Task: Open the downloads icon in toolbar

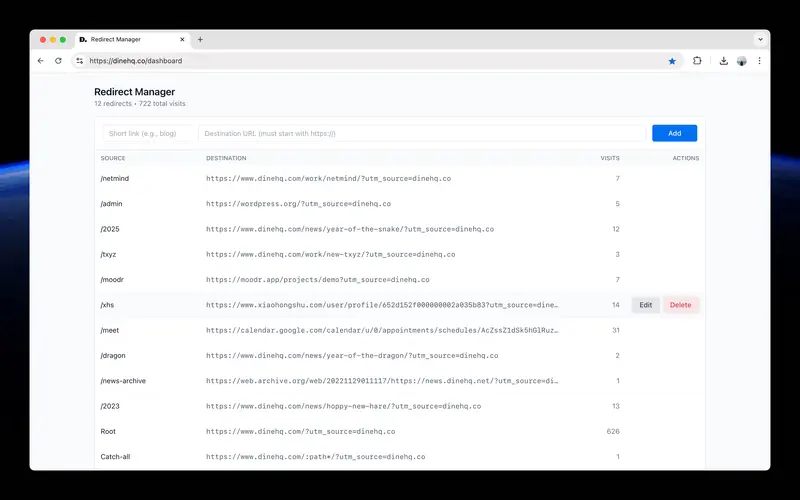Action: point(723,61)
